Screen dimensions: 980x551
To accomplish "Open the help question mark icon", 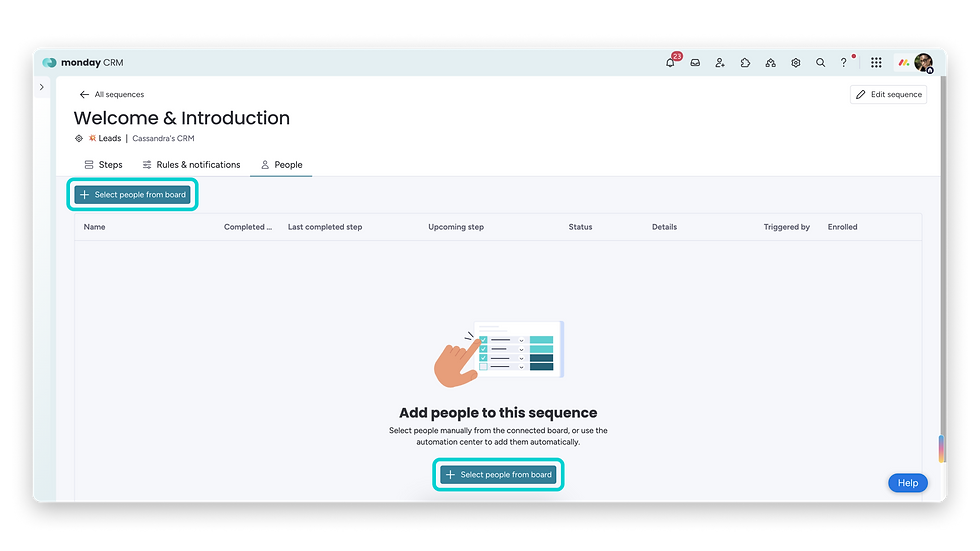I will [844, 62].
